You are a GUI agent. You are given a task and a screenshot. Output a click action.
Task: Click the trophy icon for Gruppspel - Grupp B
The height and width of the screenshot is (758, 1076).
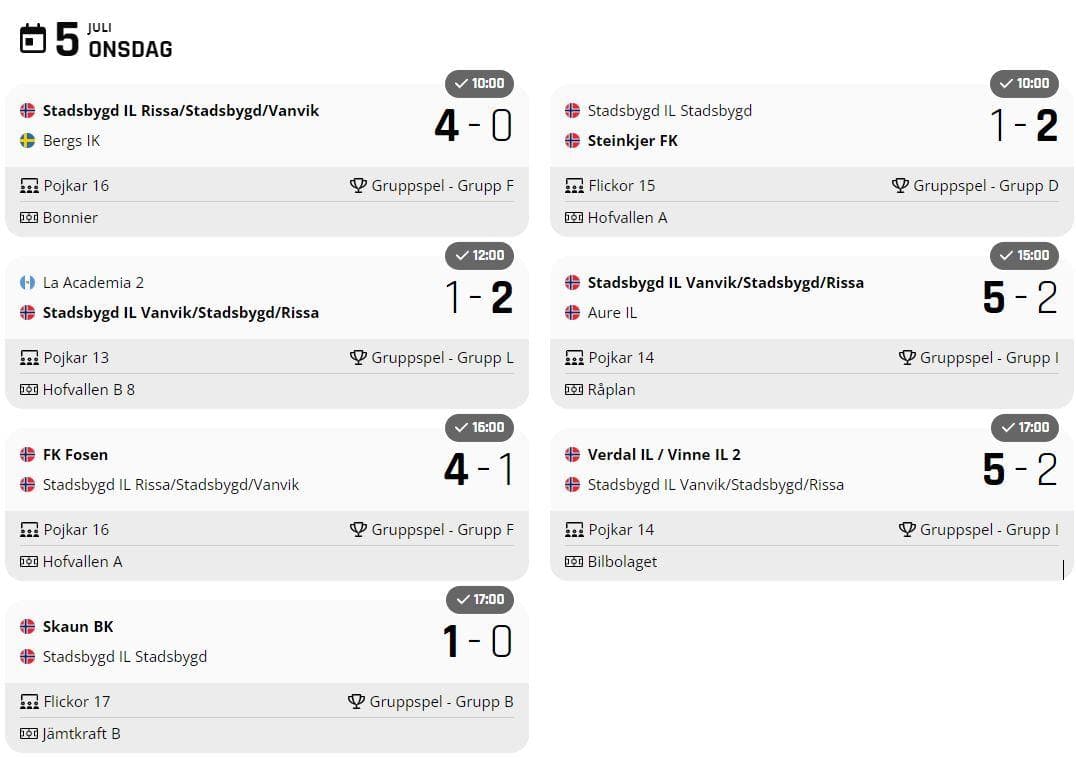pos(356,702)
